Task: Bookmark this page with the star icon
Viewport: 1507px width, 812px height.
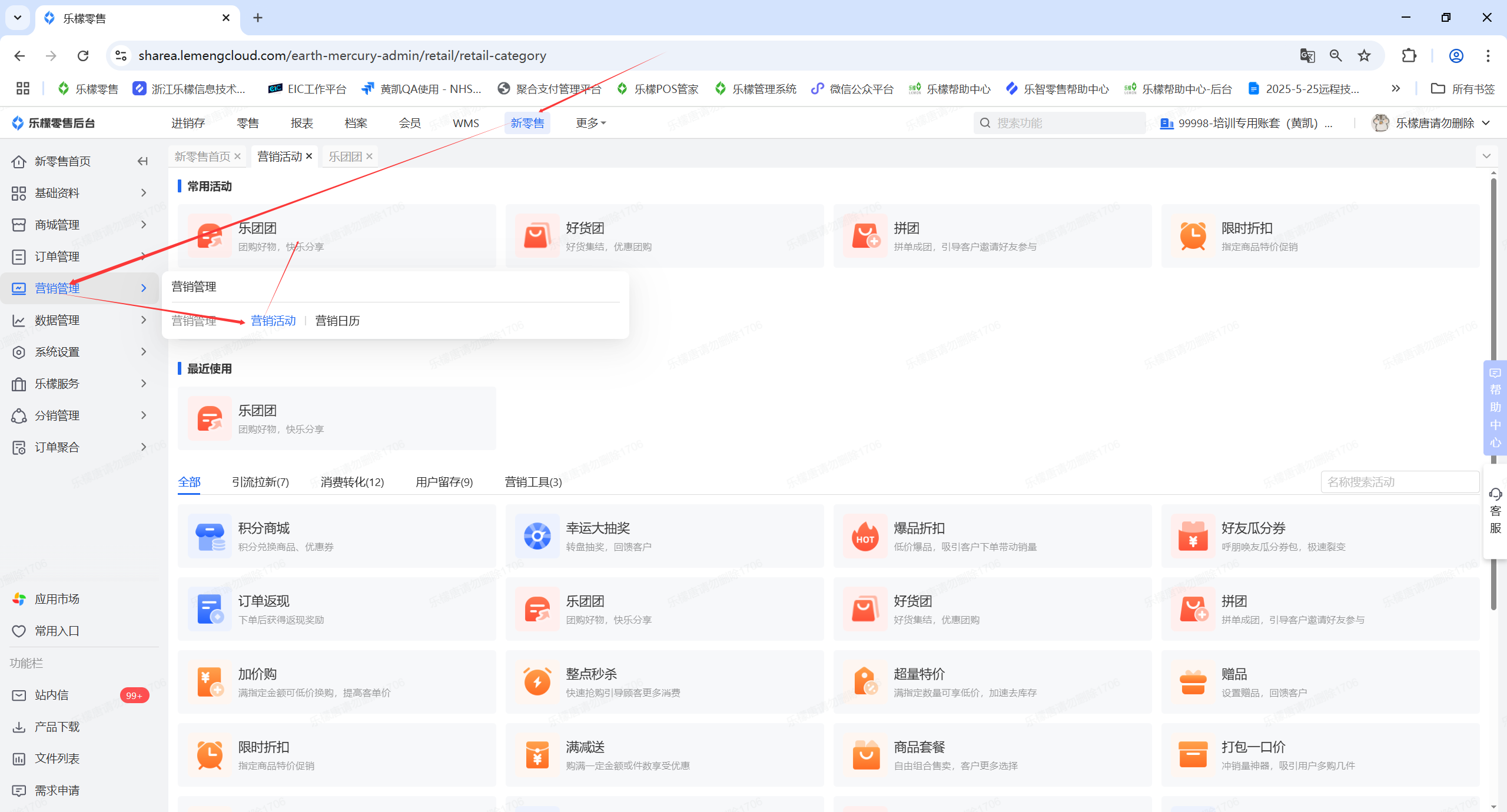Action: [1364, 55]
